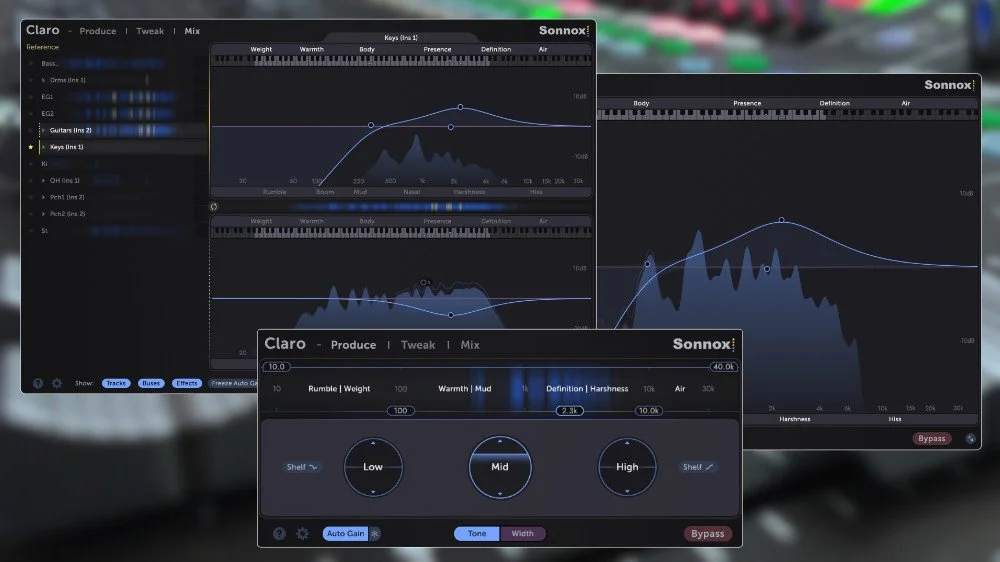The image size is (1000, 562).
Task: Click the Mid knob's up arrow
Action: point(500,441)
